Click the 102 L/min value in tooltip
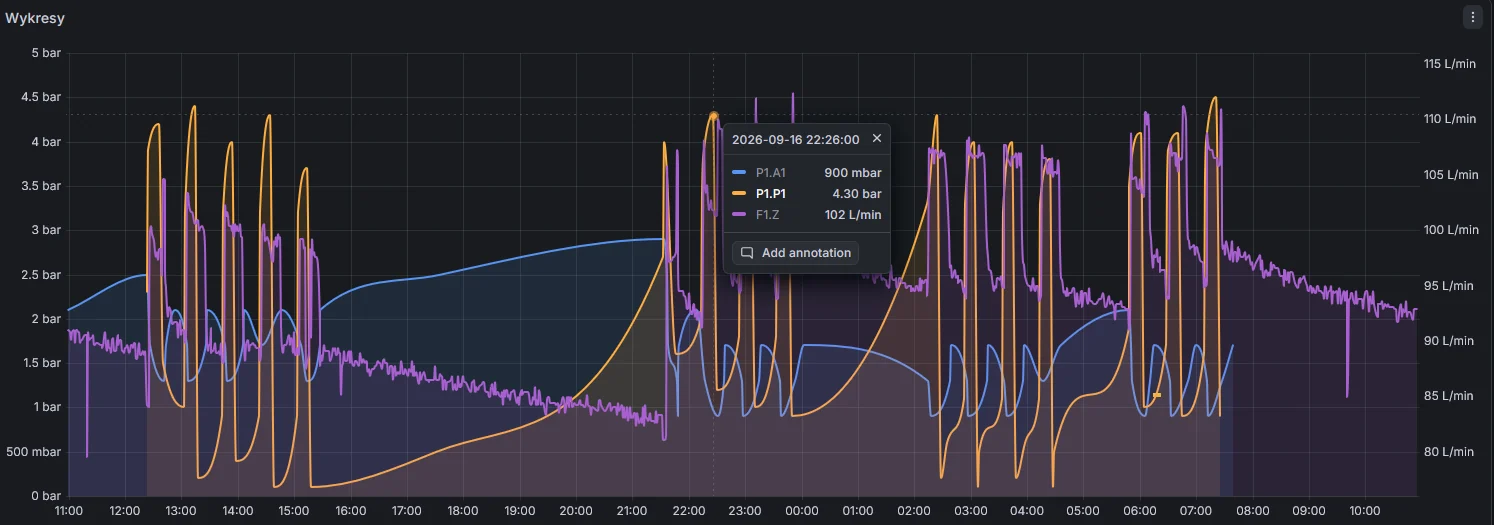 click(853, 215)
